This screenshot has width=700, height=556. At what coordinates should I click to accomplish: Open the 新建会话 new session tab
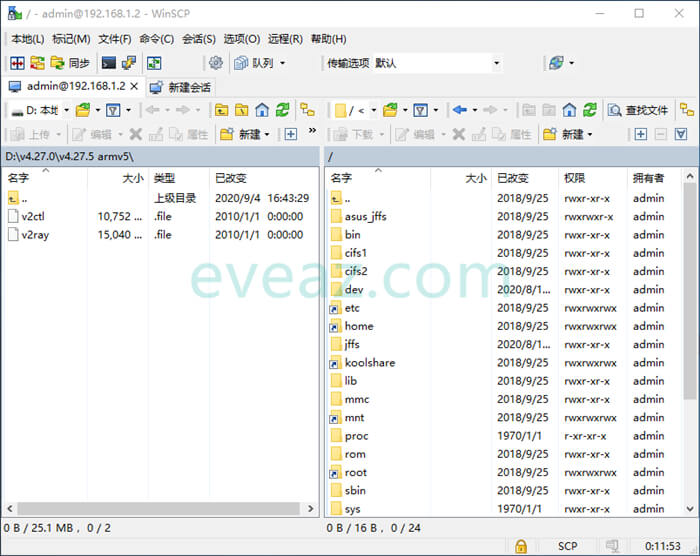pyautogui.click(x=180, y=88)
